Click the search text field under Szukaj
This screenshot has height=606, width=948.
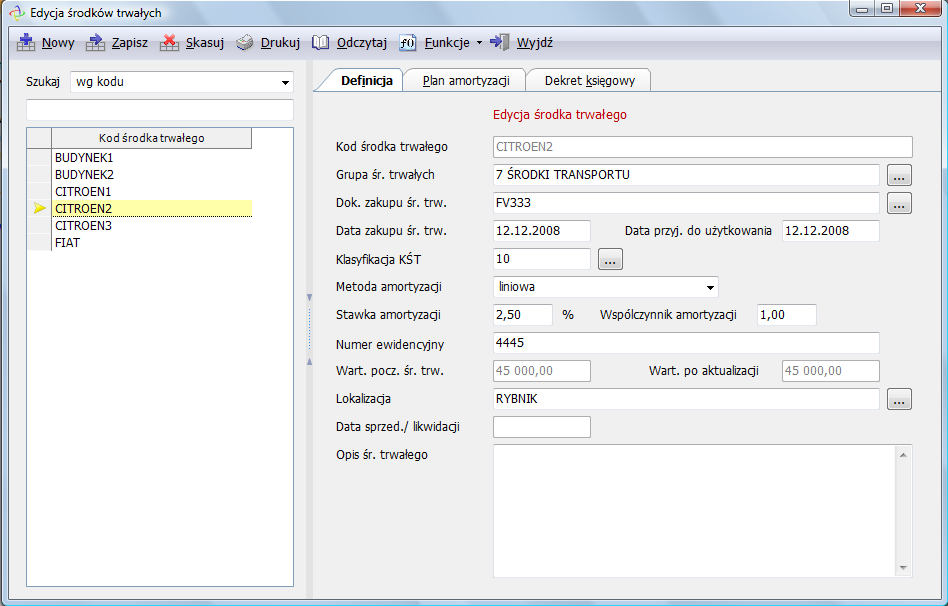[160, 110]
